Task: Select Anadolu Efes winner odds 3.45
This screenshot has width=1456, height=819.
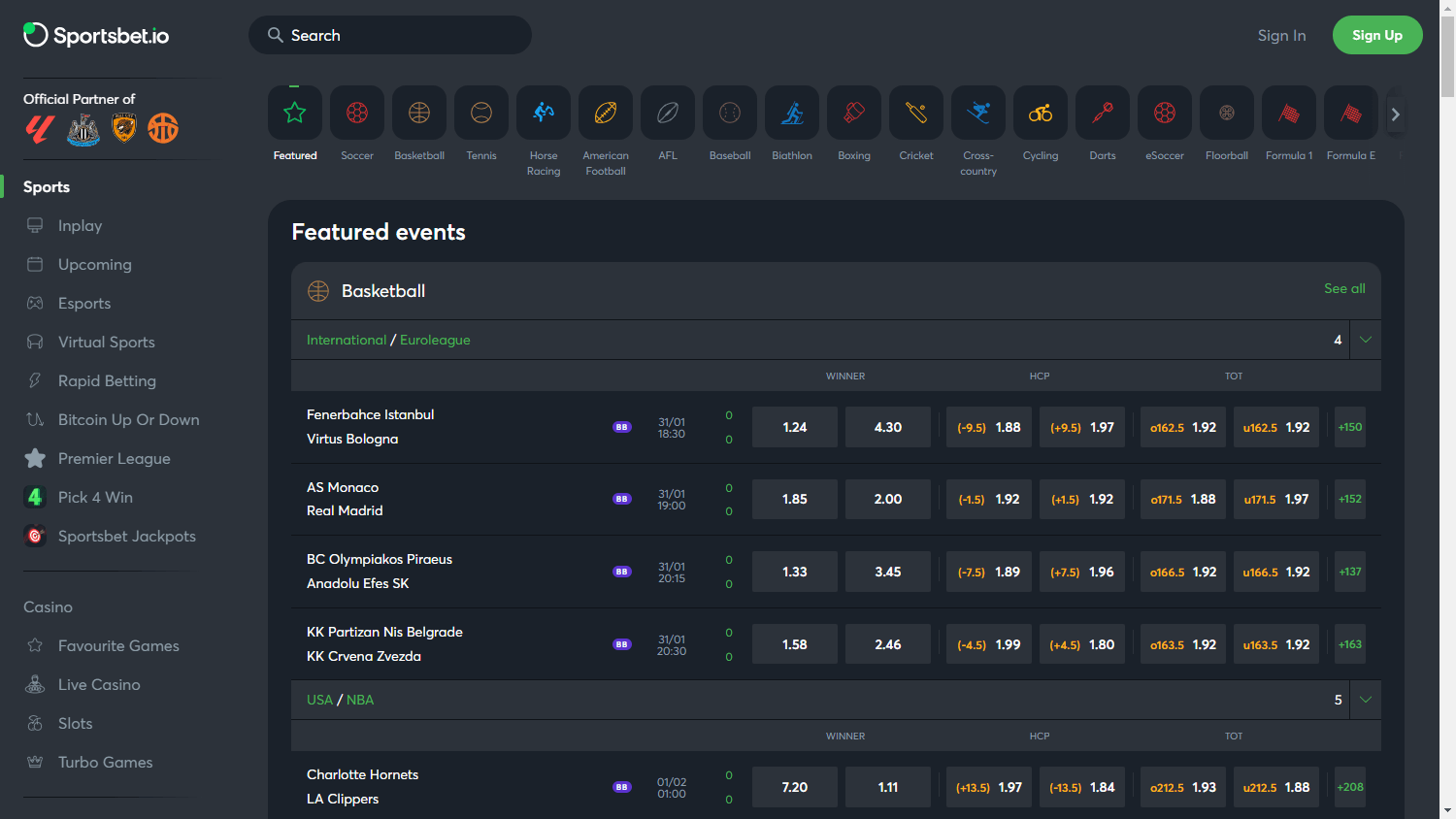Action: [x=888, y=572]
